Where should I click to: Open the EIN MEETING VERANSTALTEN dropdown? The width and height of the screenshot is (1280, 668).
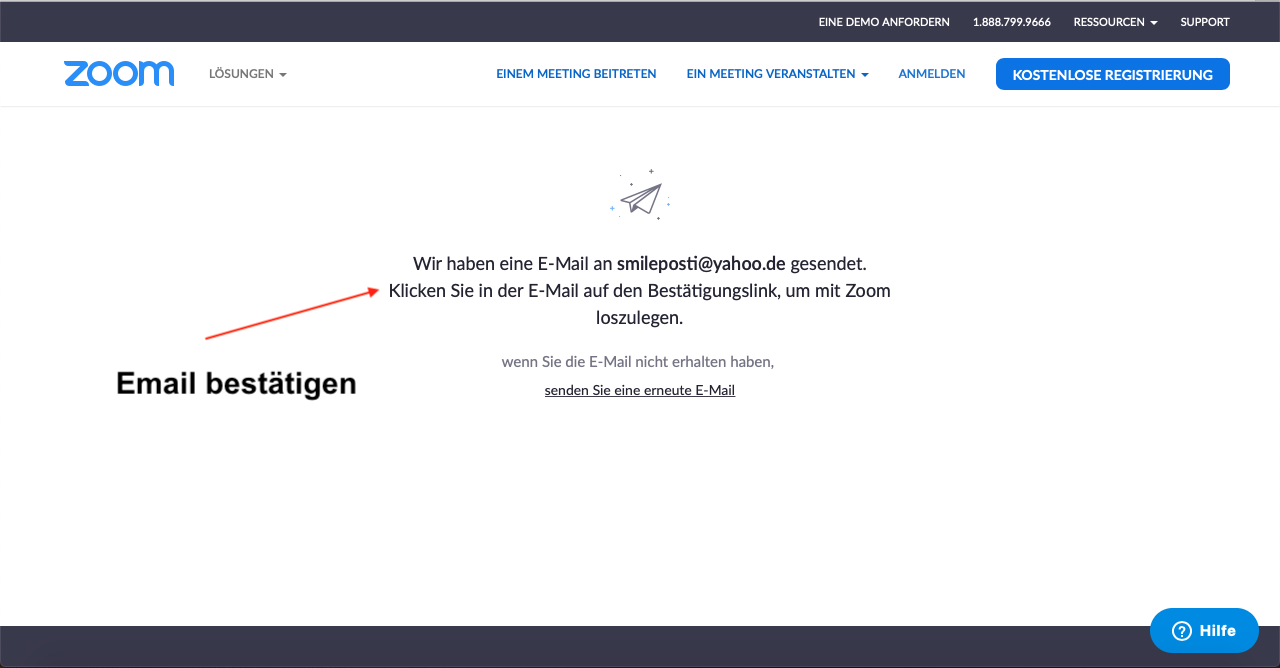(777, 74)
